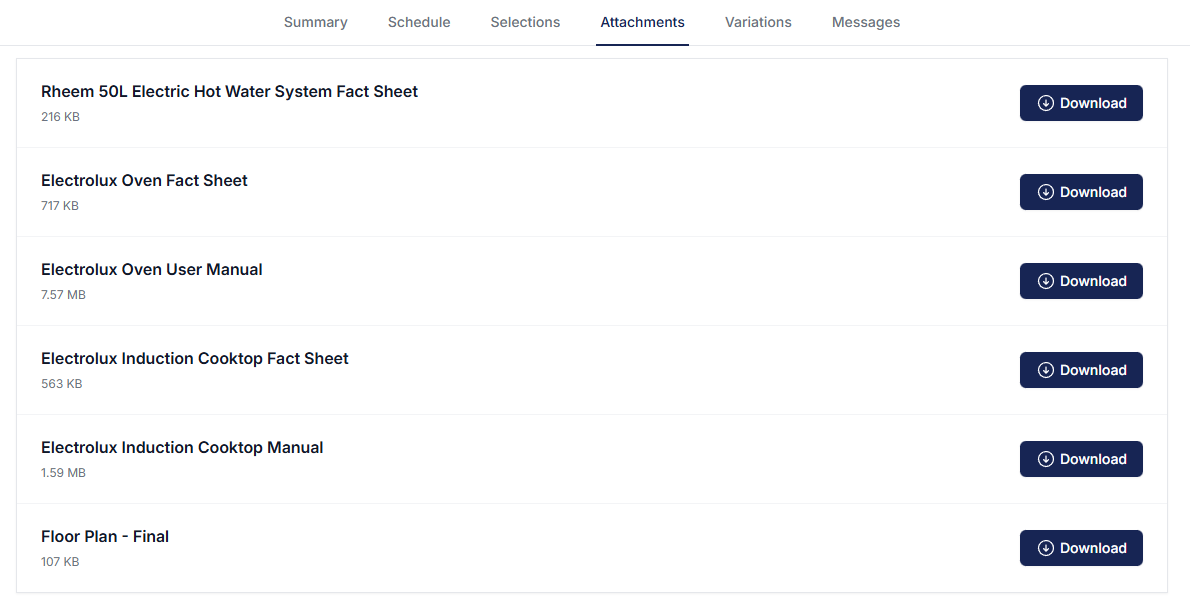
Task: Click the download arrow icon for Induction Cooktop Fact Sheet
Action: 1046,370
